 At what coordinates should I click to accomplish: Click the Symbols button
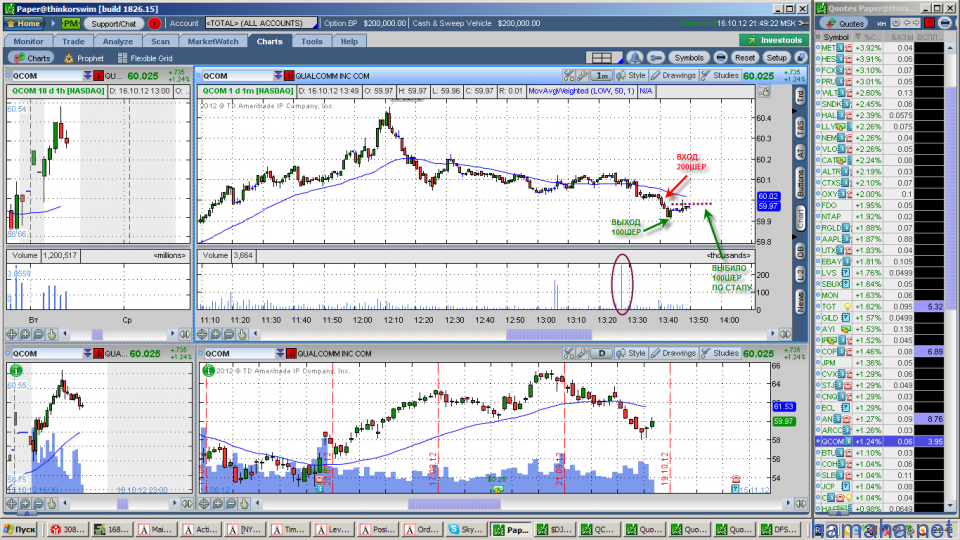(x=689, y=58)
